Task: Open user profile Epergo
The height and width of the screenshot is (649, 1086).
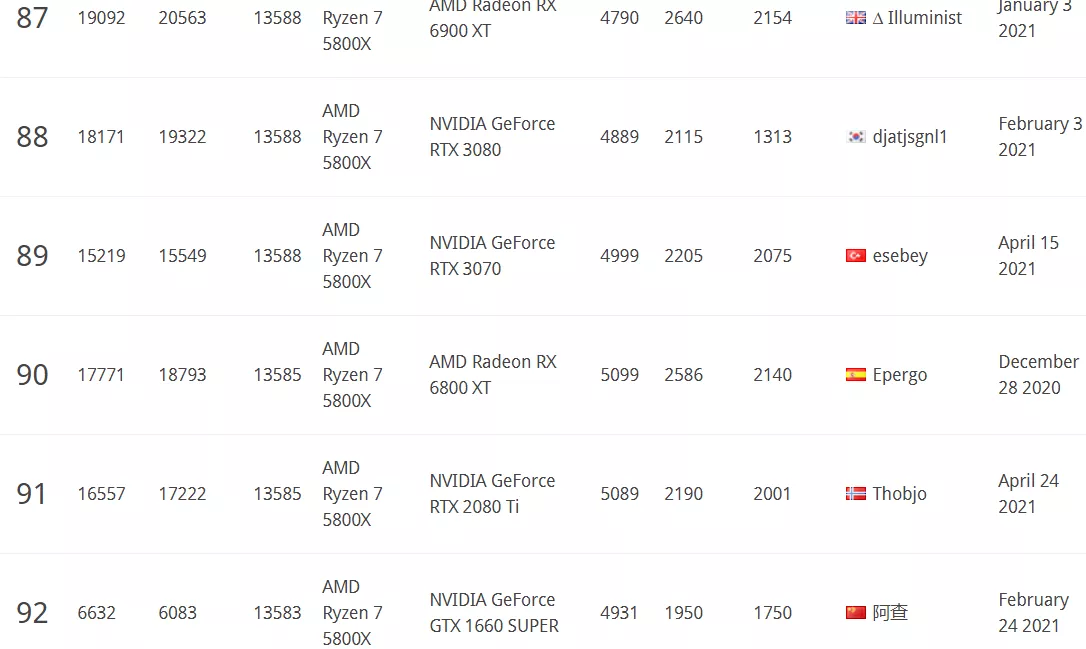Action: pos(899,375)
